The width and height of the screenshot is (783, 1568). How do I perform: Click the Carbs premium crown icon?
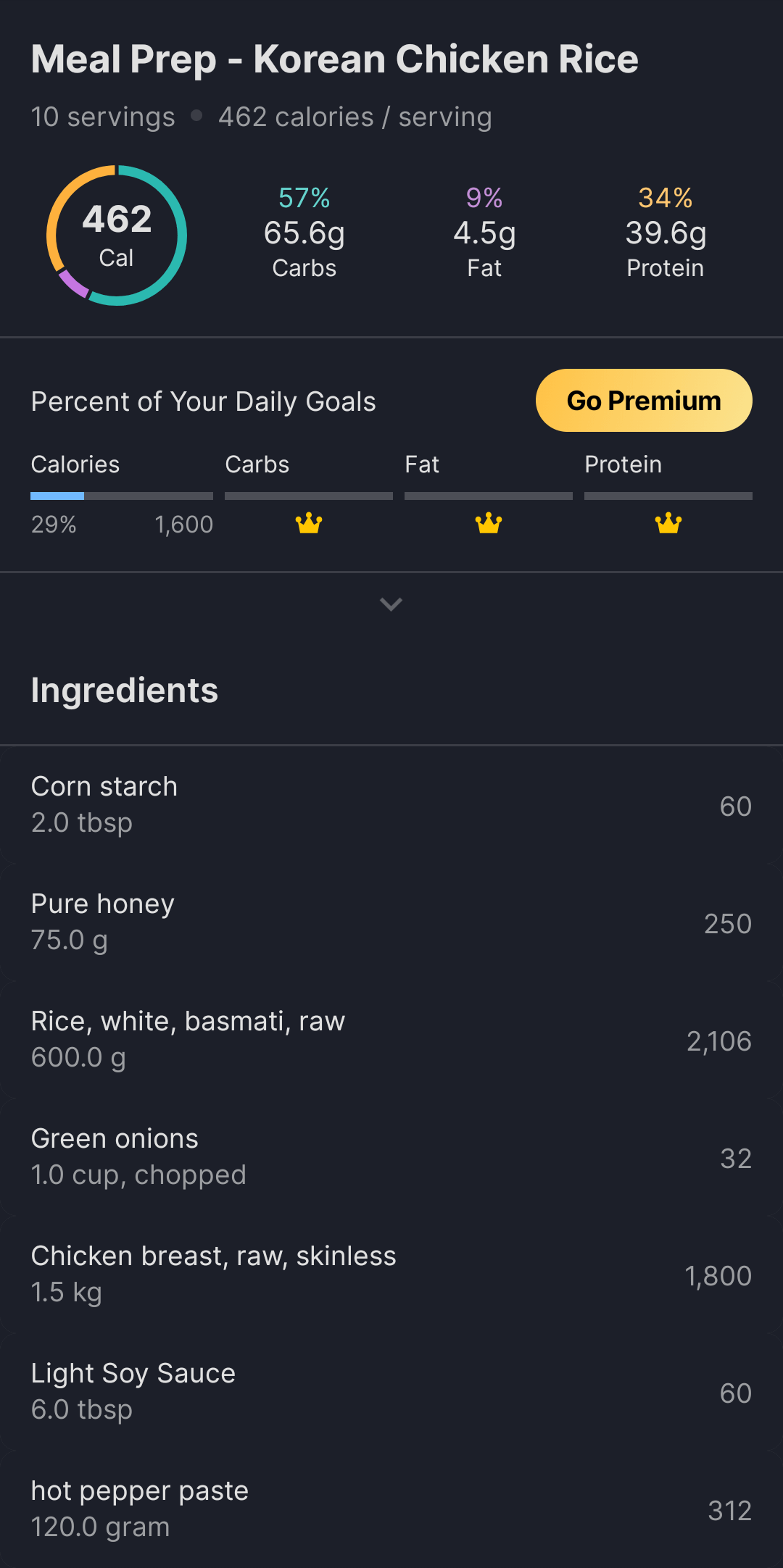pyautogui.click(x=309, y=522)
